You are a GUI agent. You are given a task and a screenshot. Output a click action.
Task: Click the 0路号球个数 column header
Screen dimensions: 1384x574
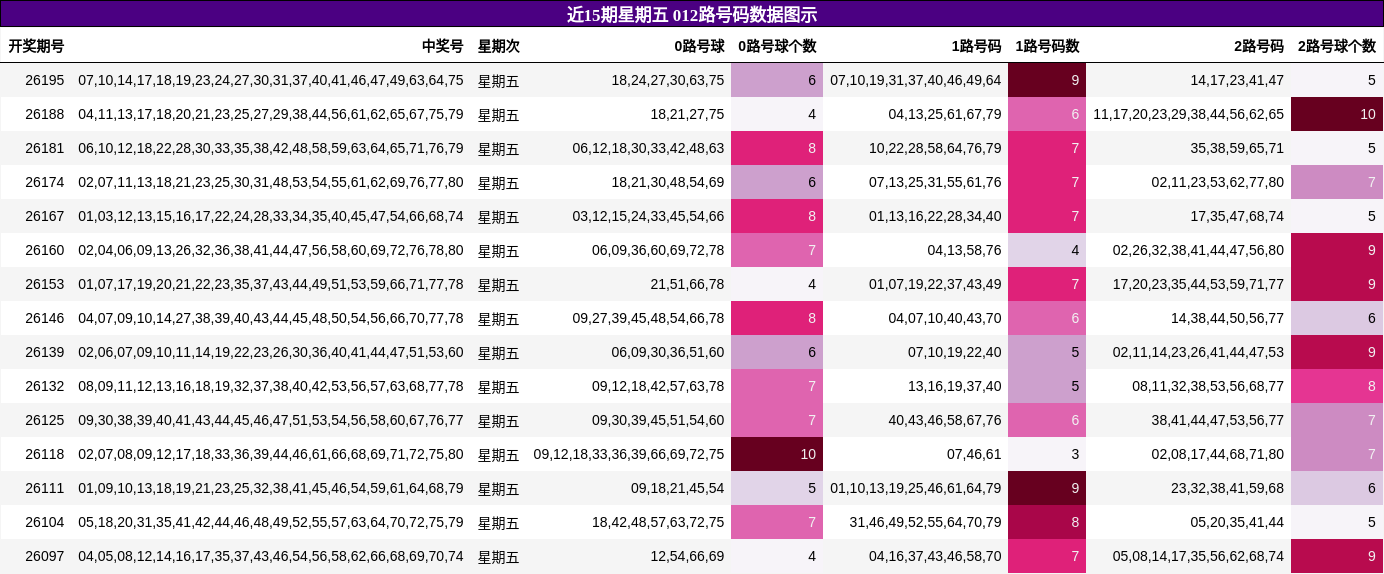(777, 46)
